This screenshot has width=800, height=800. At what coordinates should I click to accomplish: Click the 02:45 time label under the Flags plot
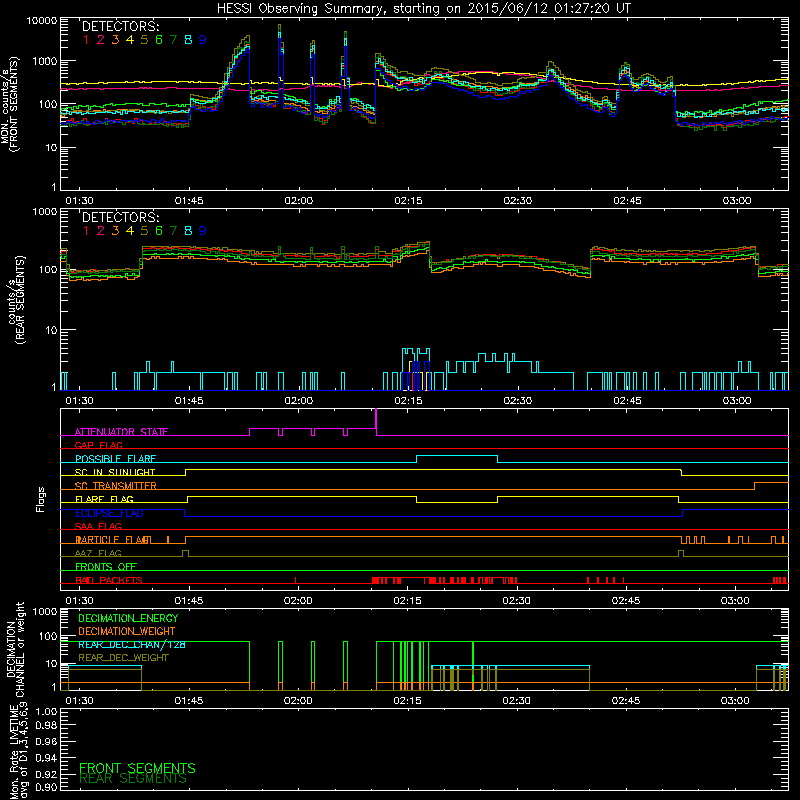pos(626,601)
